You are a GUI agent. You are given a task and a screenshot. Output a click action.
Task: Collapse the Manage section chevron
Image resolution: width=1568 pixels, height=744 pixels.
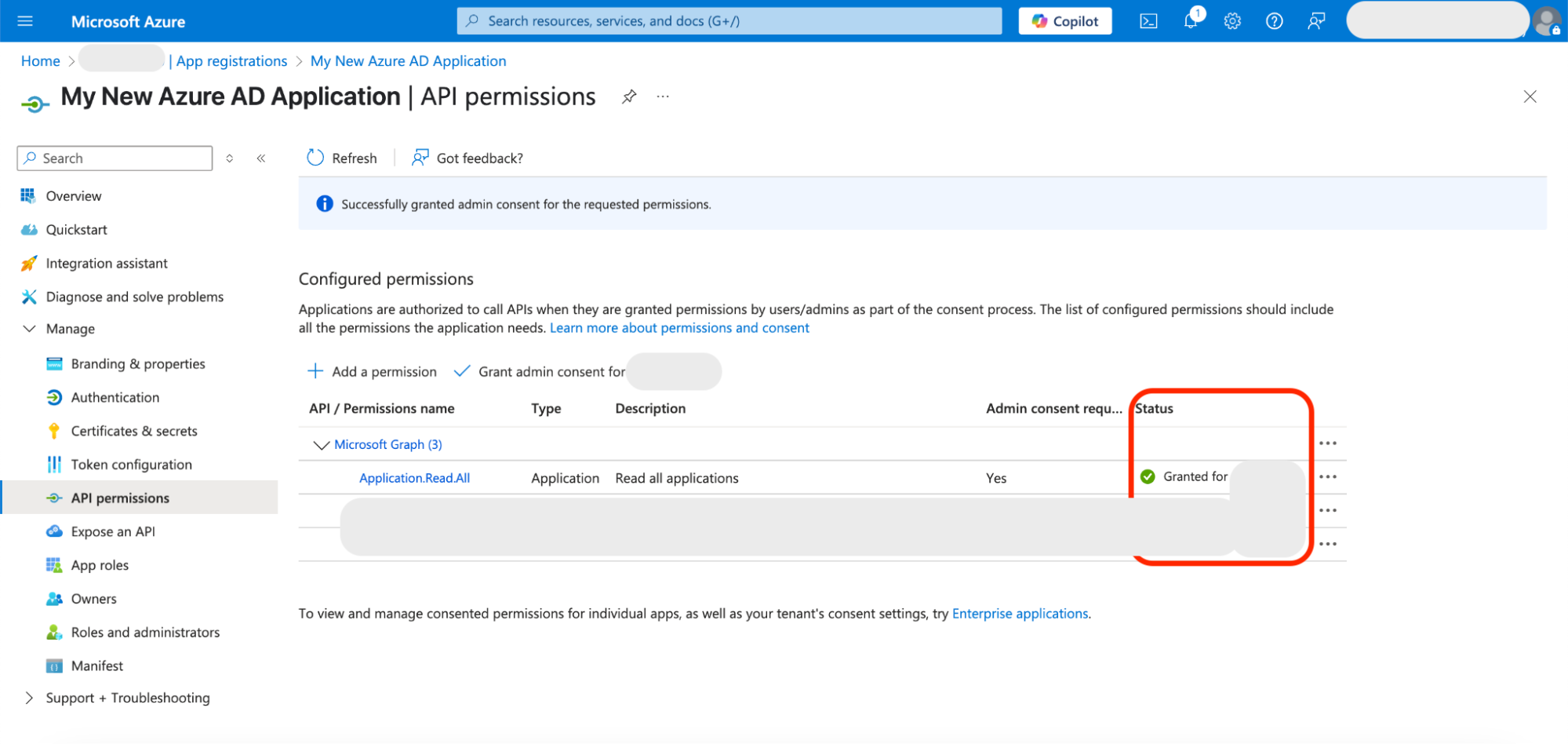(x=29, y=329)
